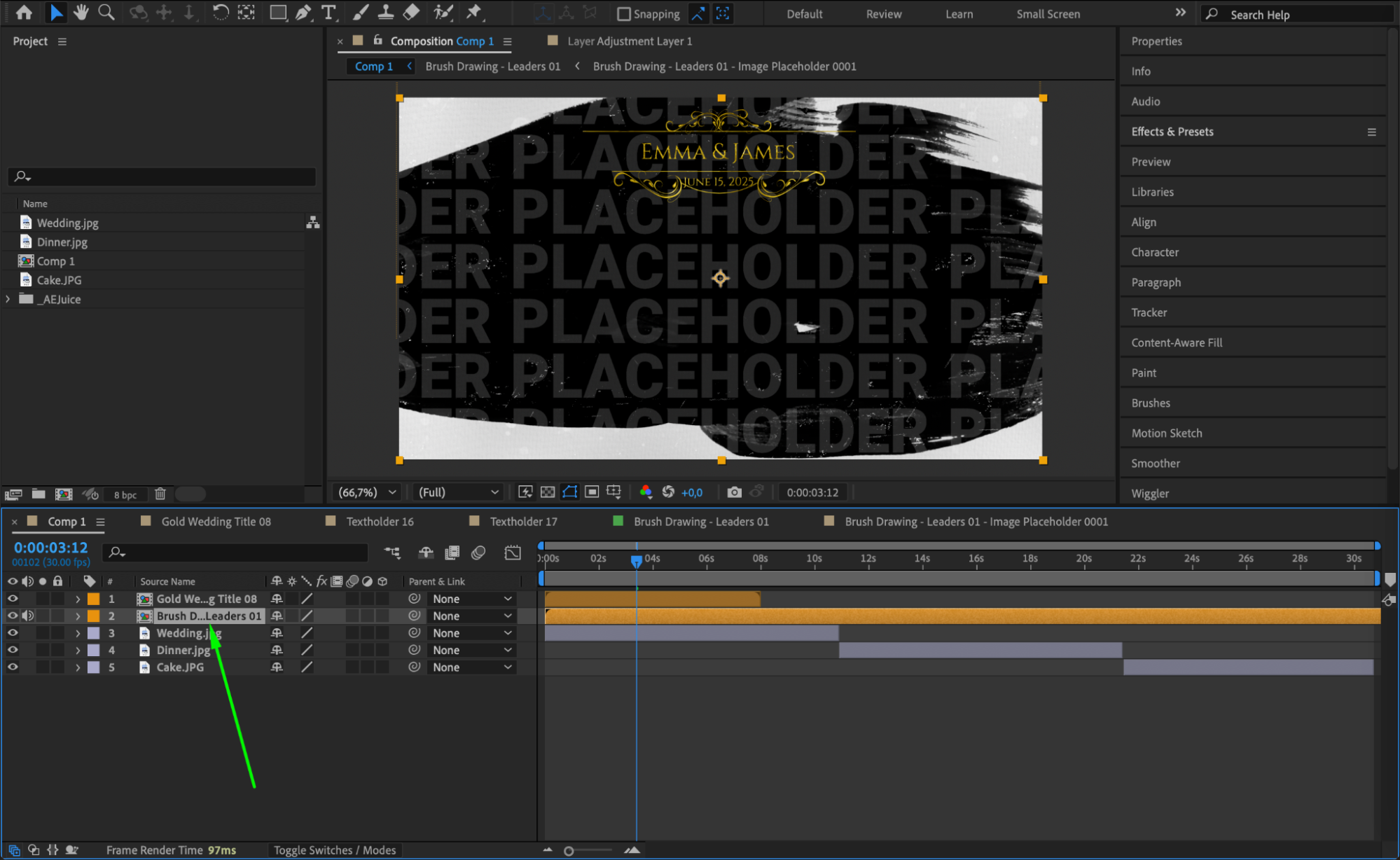Open the Review workspace
Image resolution: width=1400 pixels, height=860 pixels.
(x=883, y=14)
